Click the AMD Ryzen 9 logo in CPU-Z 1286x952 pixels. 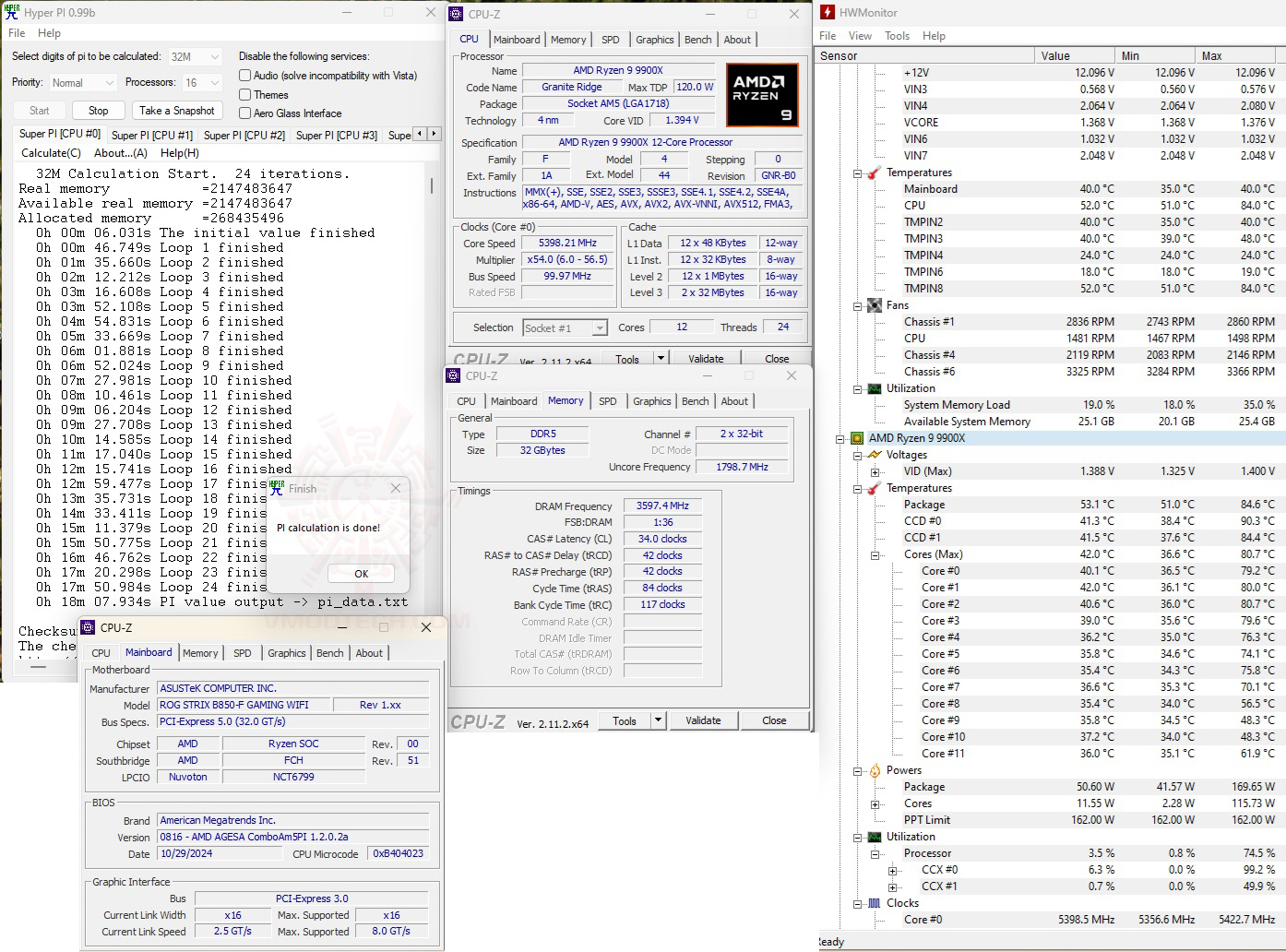(762, 94)
